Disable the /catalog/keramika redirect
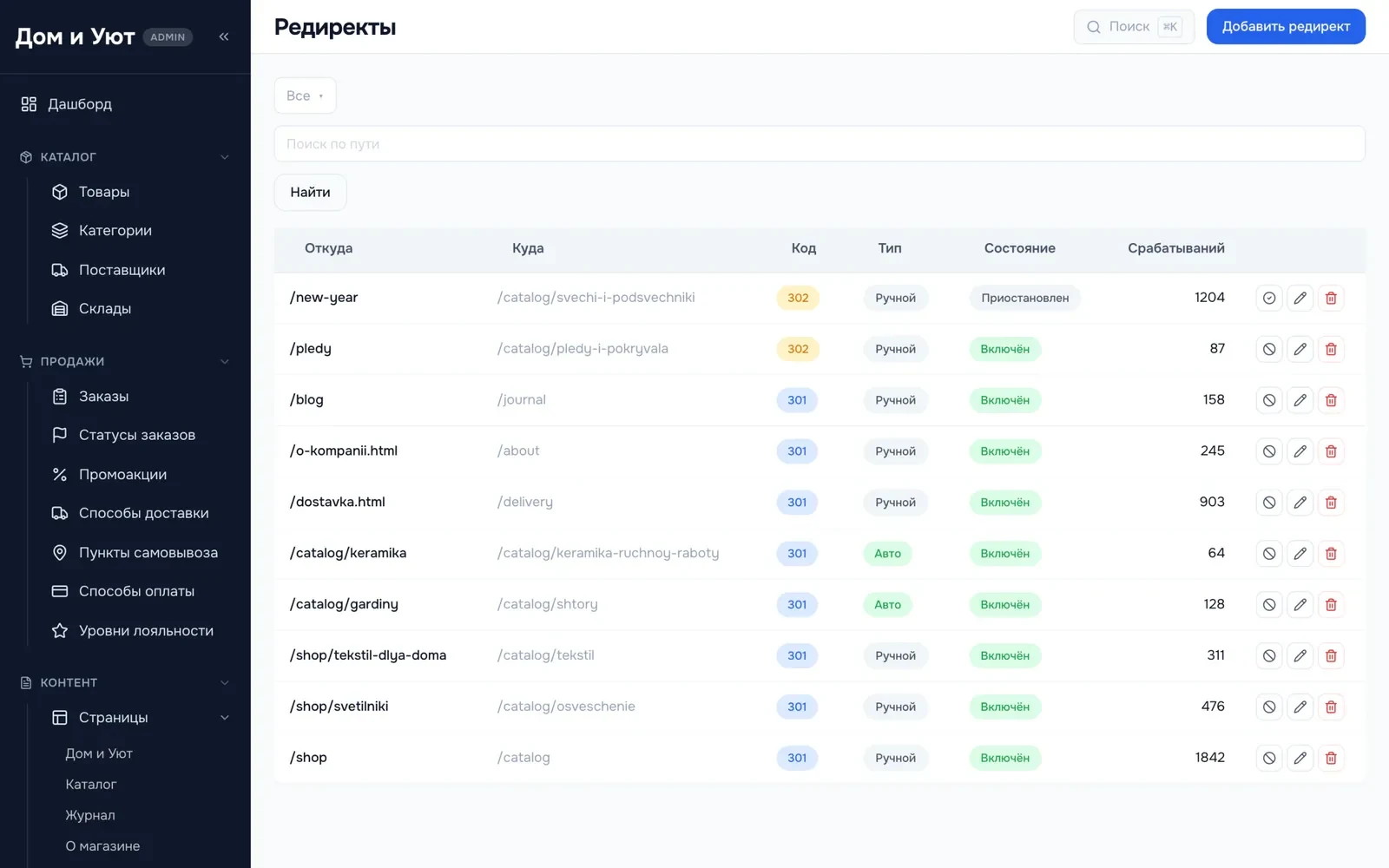Viewport: 1389px width, 868px height. [x=1269, y=554]
